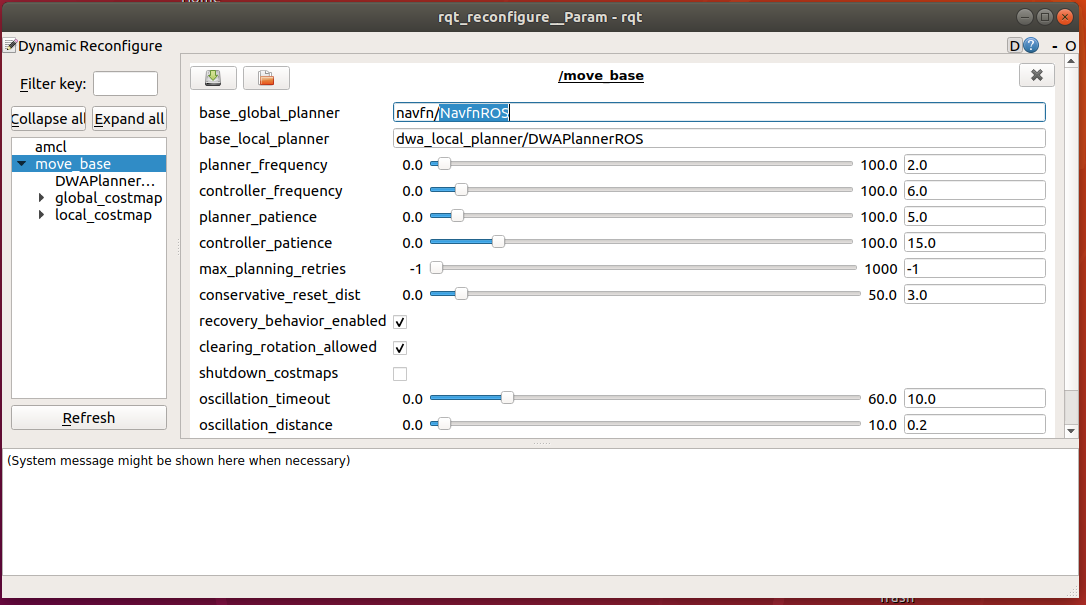1086x605 pixels.
Task: Open the rqt help question mark icon
Action: coord(1031,46)
